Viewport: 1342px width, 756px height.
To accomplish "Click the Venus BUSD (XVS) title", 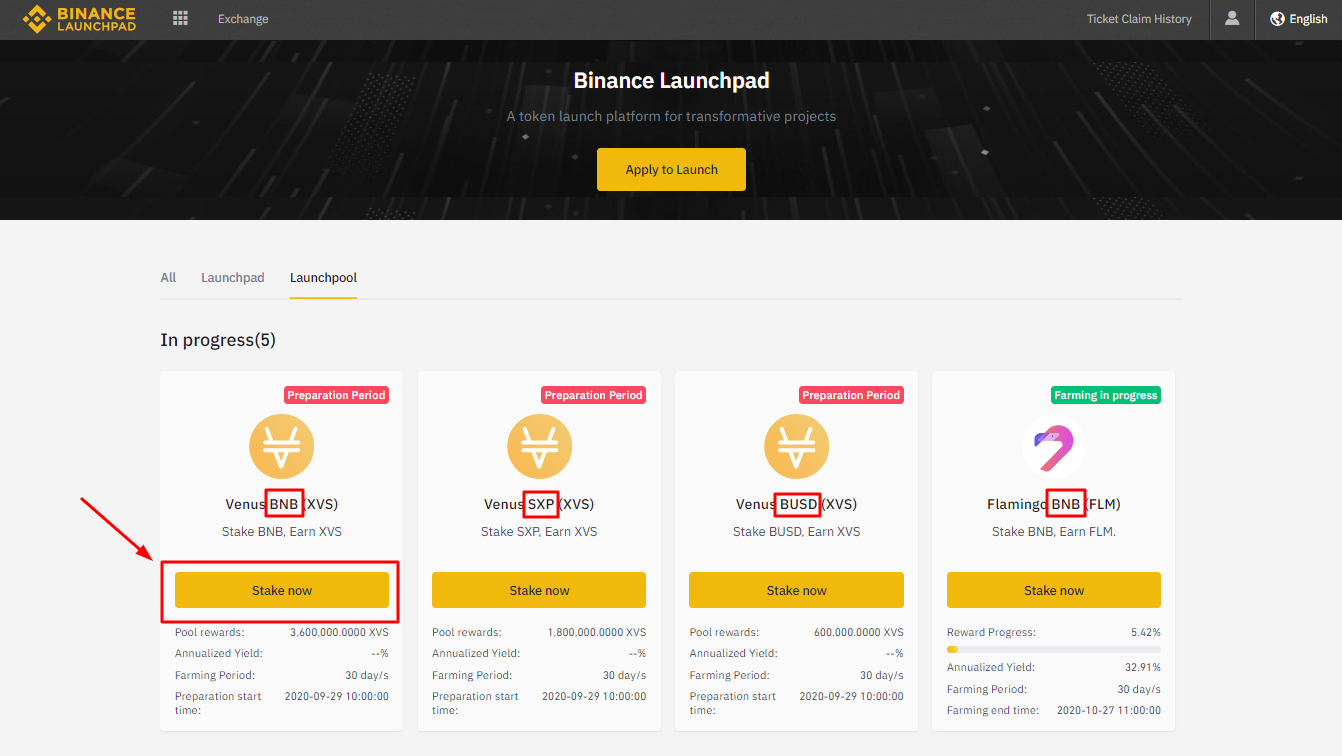I will point(796,504).
